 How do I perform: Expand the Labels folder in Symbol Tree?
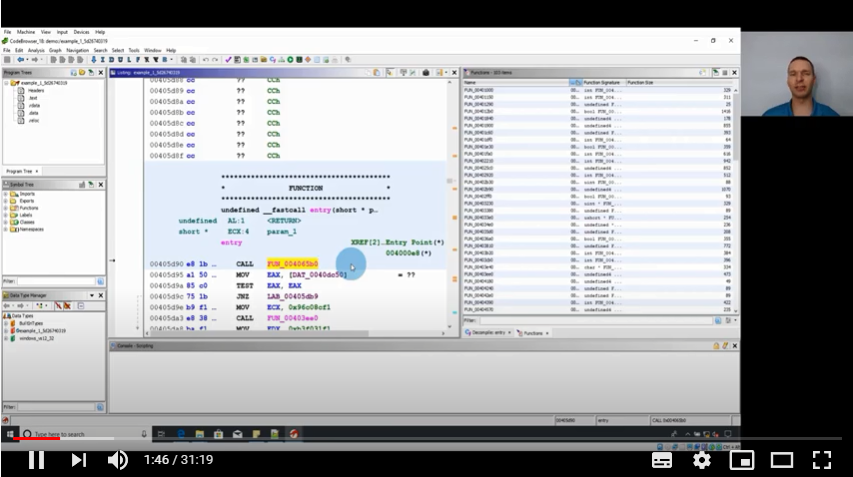coord(6,215)
